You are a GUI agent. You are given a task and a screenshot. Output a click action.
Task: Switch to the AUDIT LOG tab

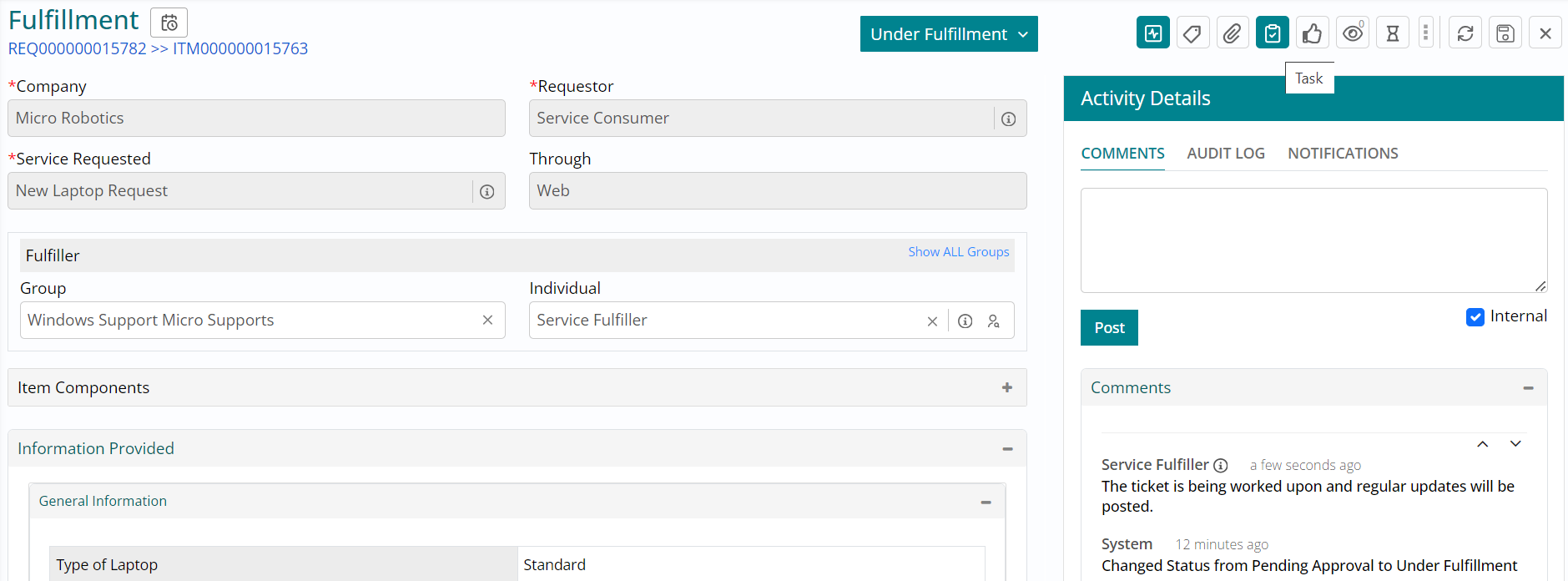pyautogui.click(x=1225, y=154)
